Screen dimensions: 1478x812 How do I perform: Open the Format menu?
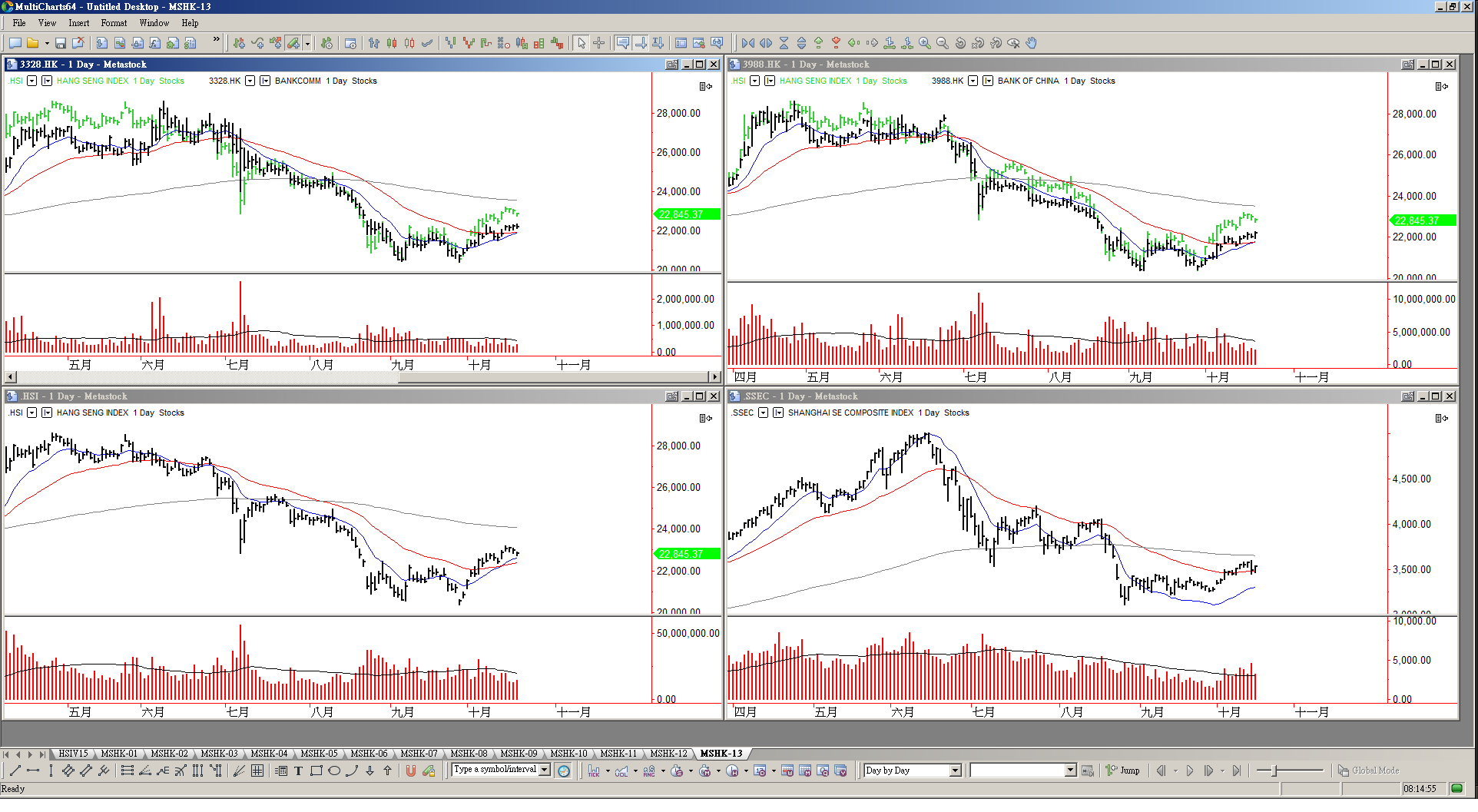(x=114, y=23)
